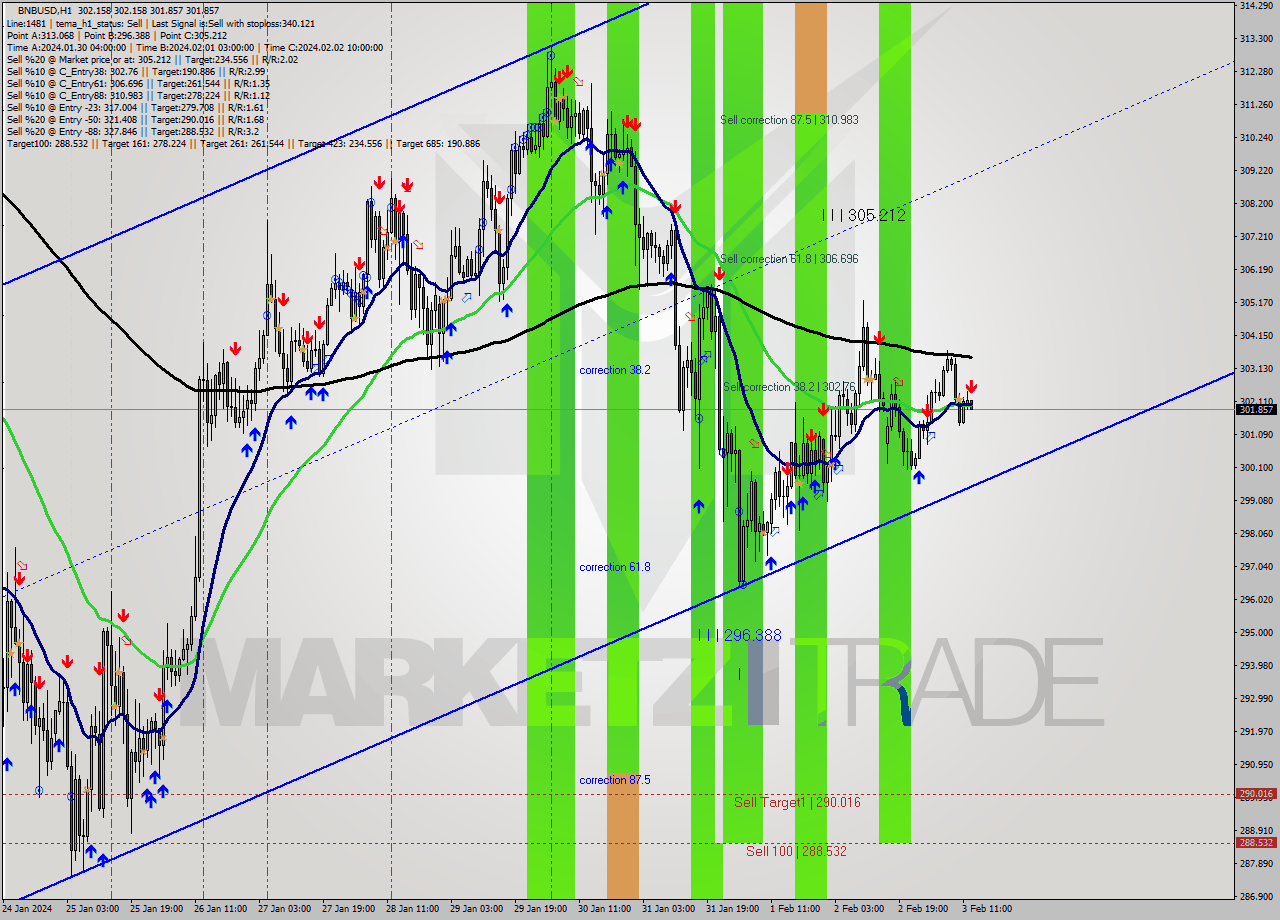Image resolution: width=1280 pixels, height=920 pixels.
Task: Click the 'Sell 100 | 288.532' label
Action: (796, 851)
